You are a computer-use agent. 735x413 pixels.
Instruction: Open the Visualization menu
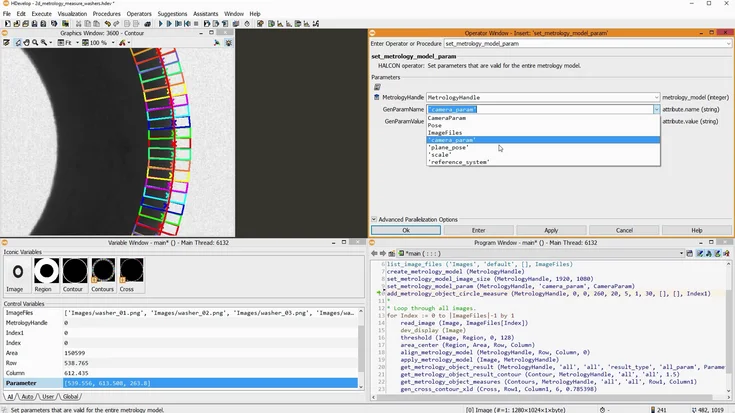[71, 14]
